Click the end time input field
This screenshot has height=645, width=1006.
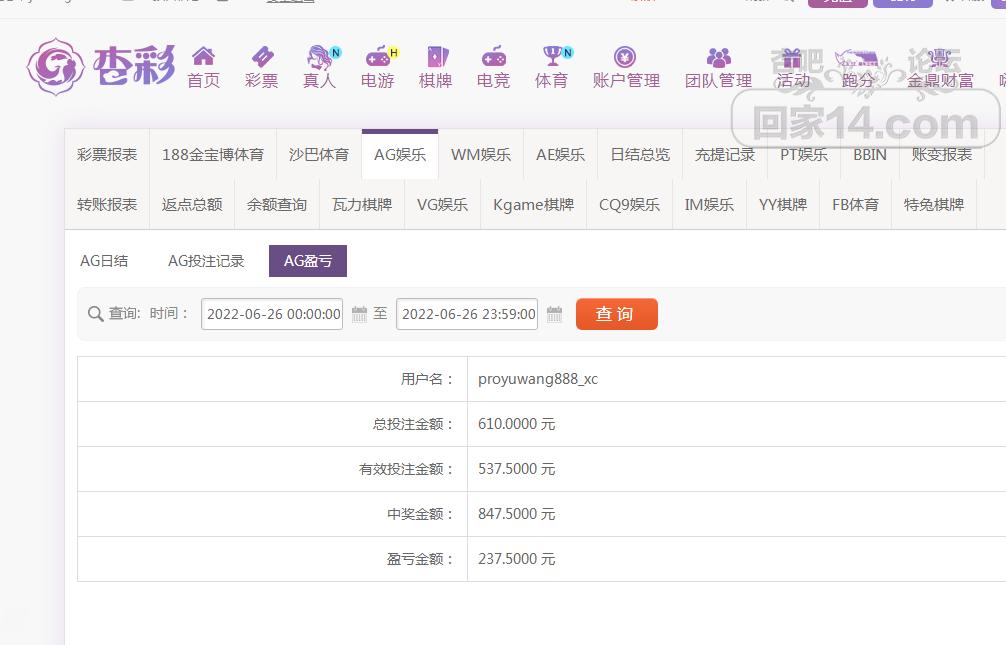[x=467, y=314]
